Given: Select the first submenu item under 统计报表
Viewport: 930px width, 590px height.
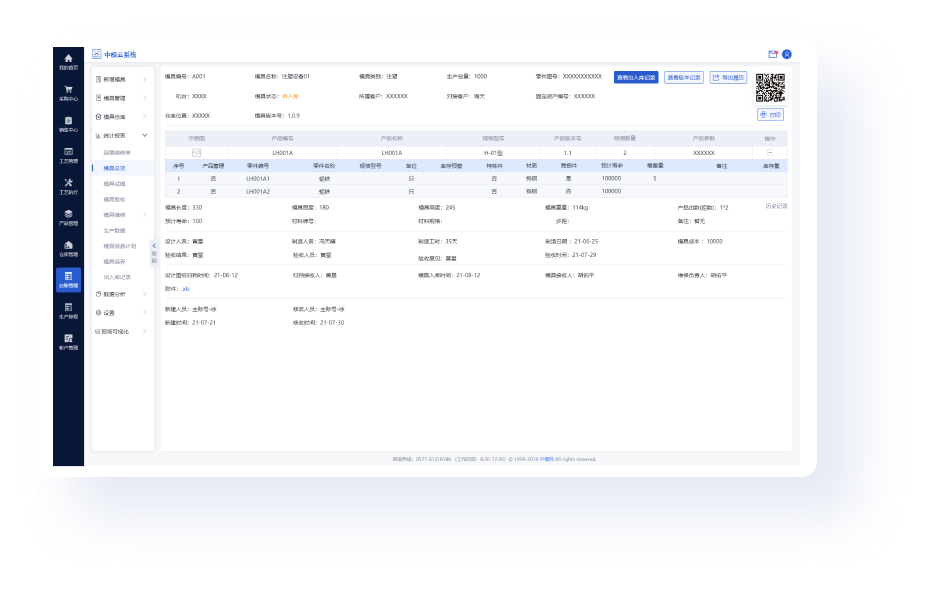Looking at the screenshot, I should click(x=117, y=152).
